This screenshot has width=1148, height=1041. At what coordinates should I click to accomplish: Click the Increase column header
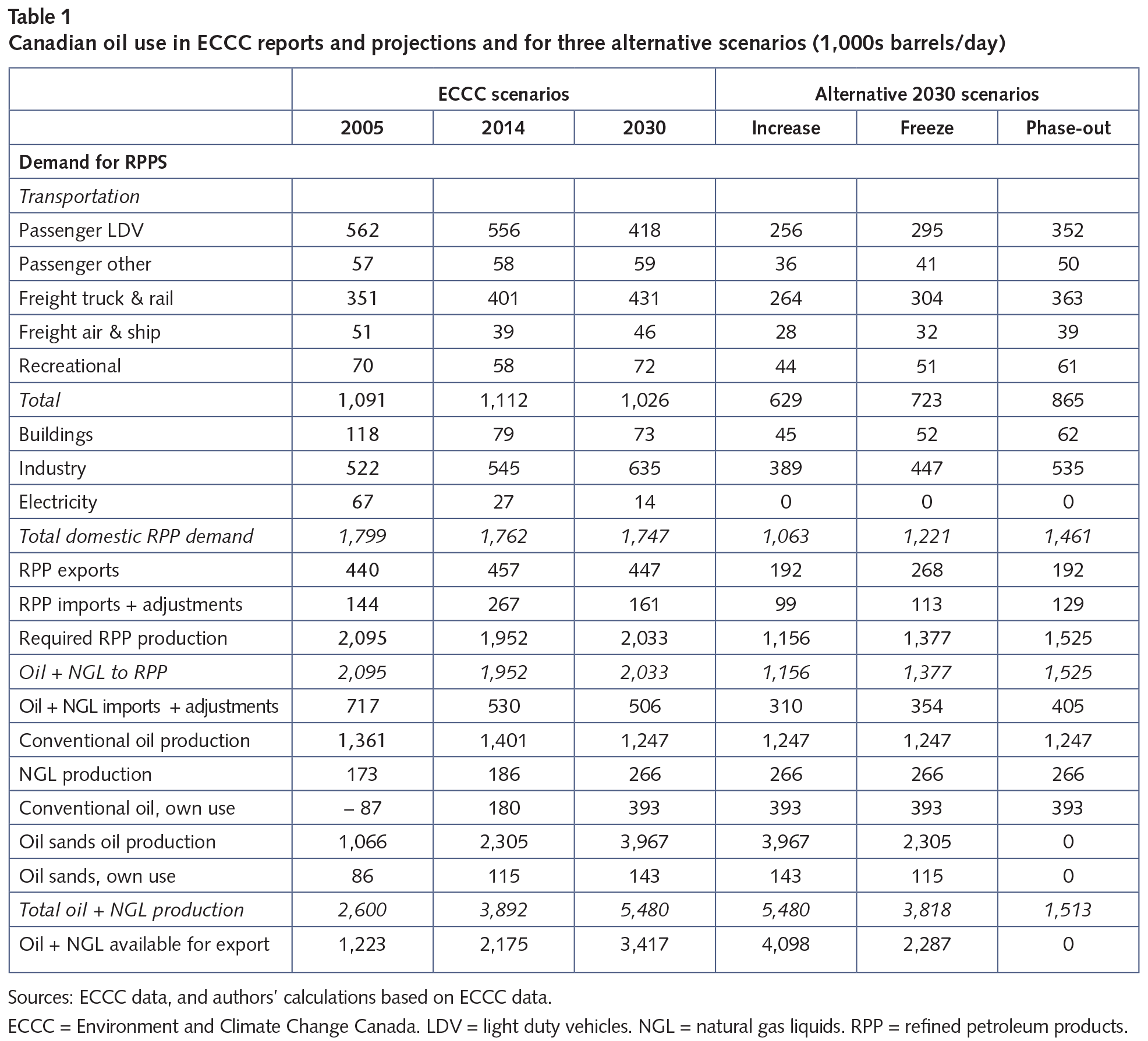[785, 128]
